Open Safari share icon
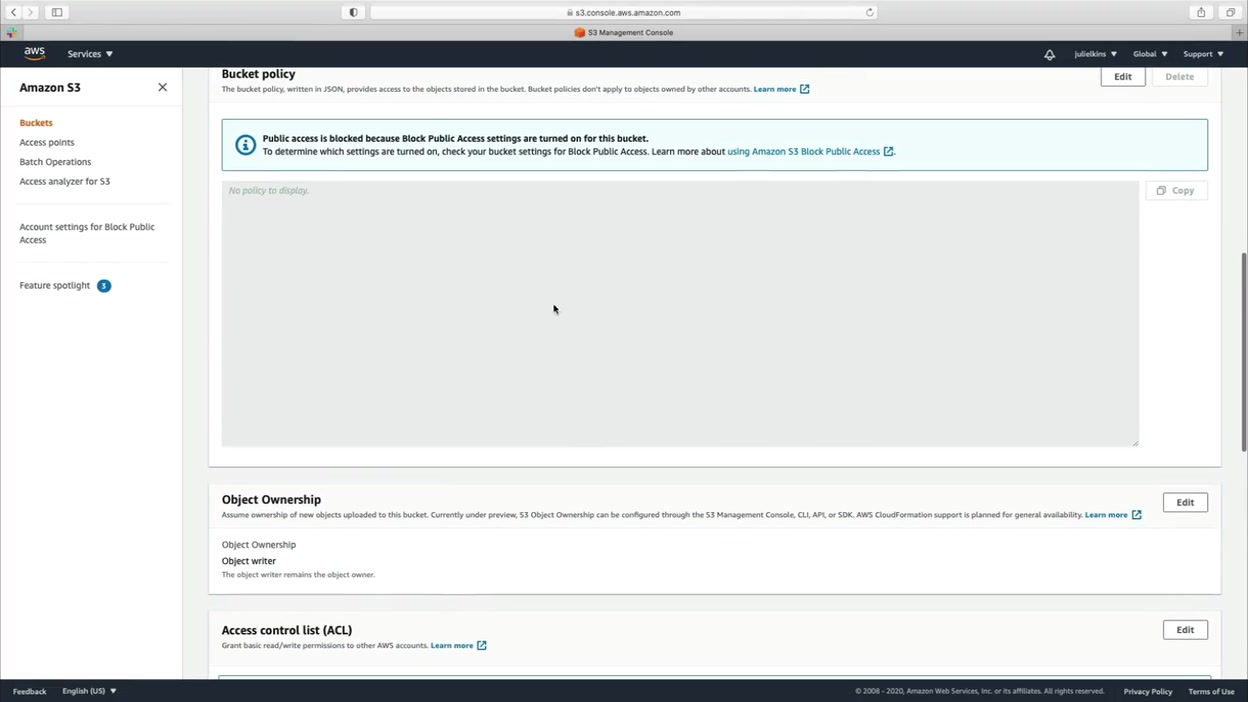 [x=1201, y=12]
